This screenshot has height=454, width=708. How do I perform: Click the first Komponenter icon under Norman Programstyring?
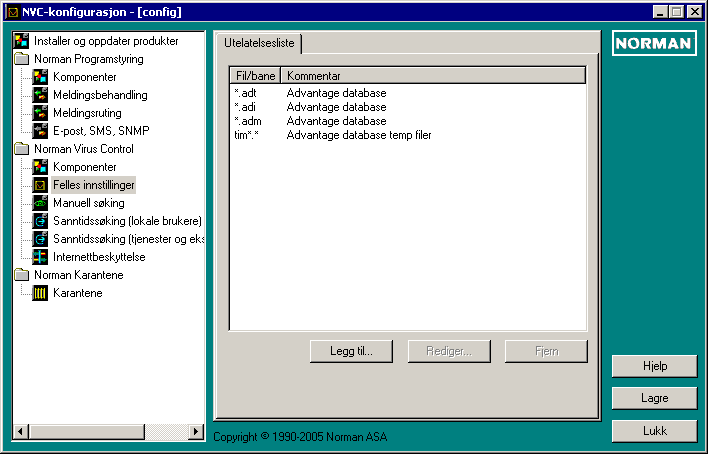pos(40,77)
